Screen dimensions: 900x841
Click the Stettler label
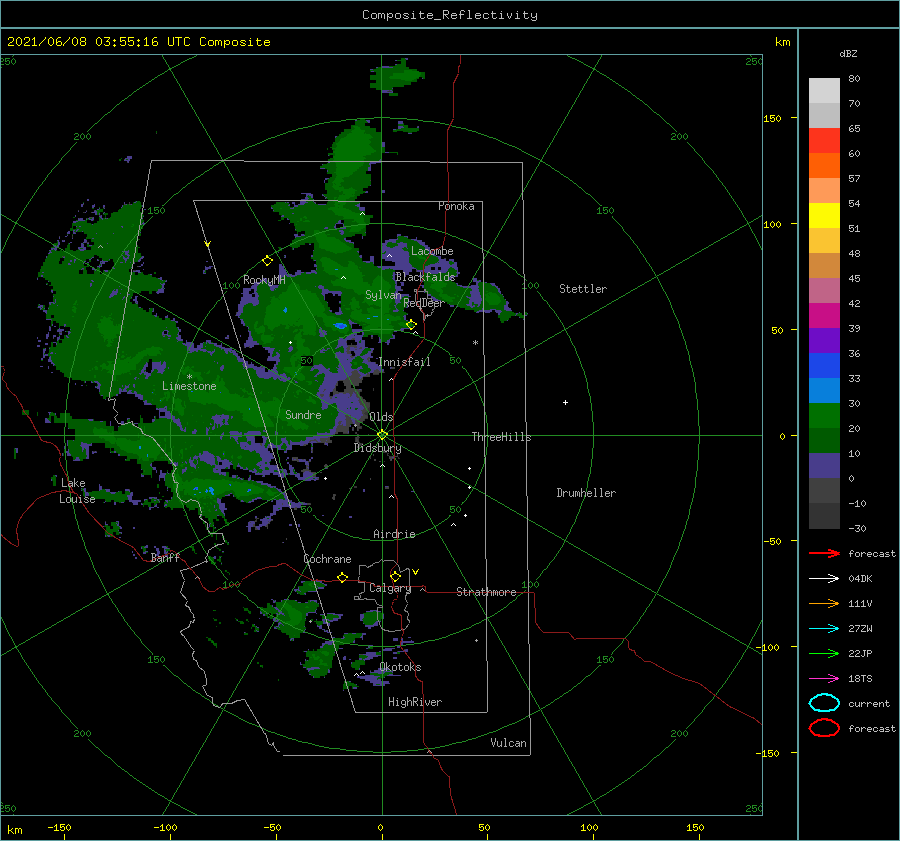click(583, 289)
